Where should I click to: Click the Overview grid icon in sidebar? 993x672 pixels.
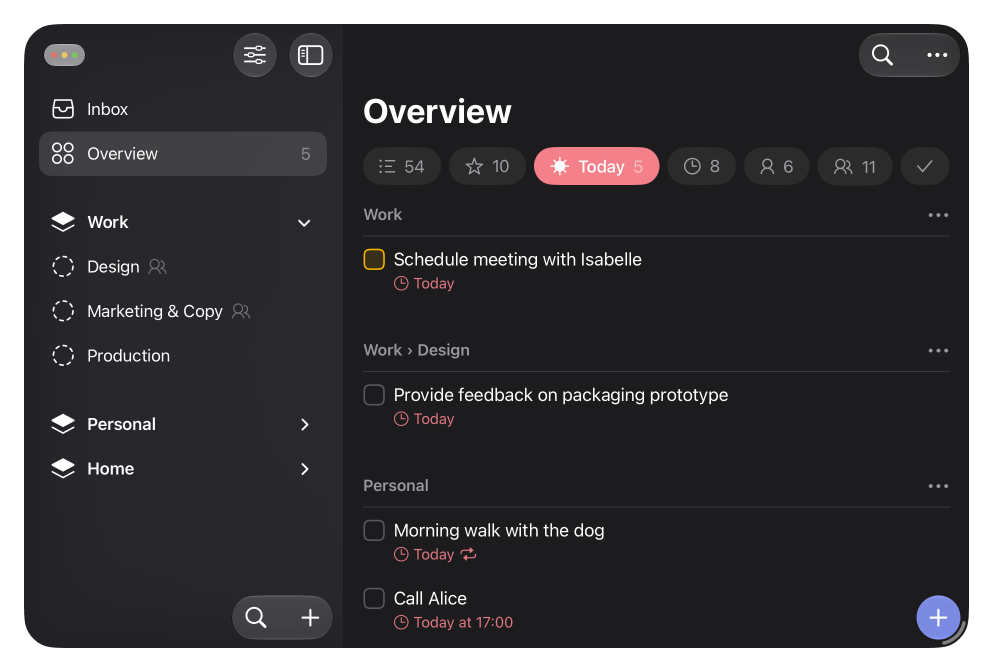pos(63,153)
